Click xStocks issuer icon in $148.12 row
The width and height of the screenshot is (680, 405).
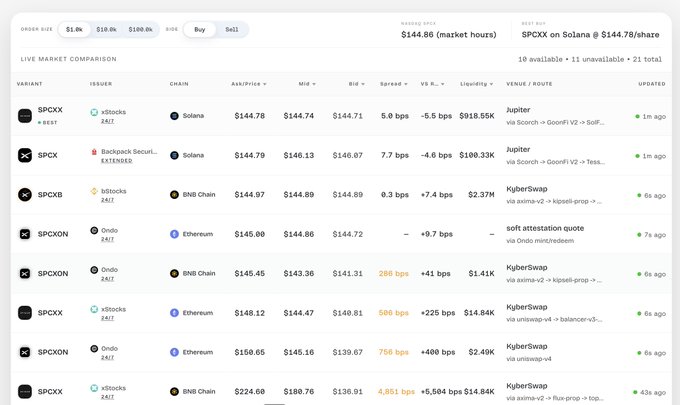point(94,309)
